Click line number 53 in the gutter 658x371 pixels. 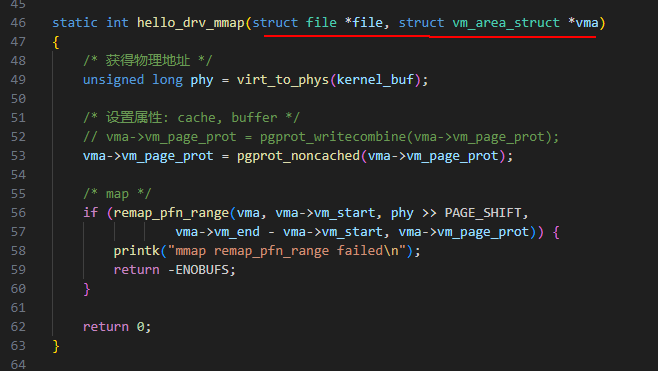point(18,156)
